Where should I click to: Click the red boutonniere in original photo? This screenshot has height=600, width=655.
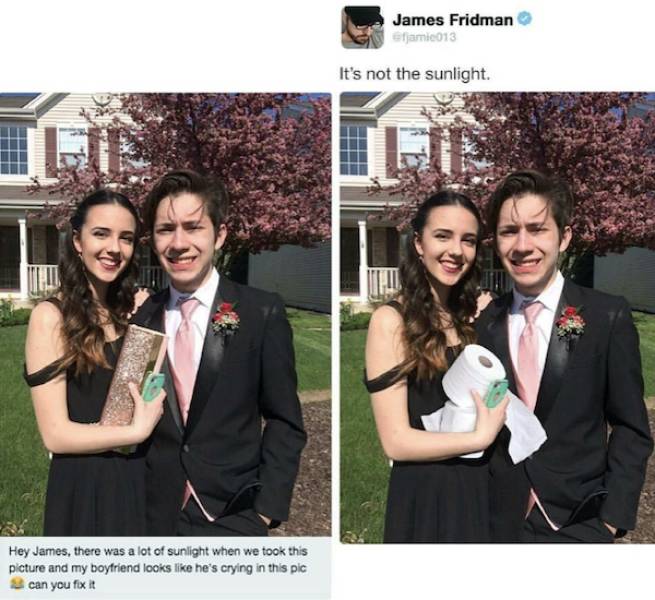(x=226, y=318)
